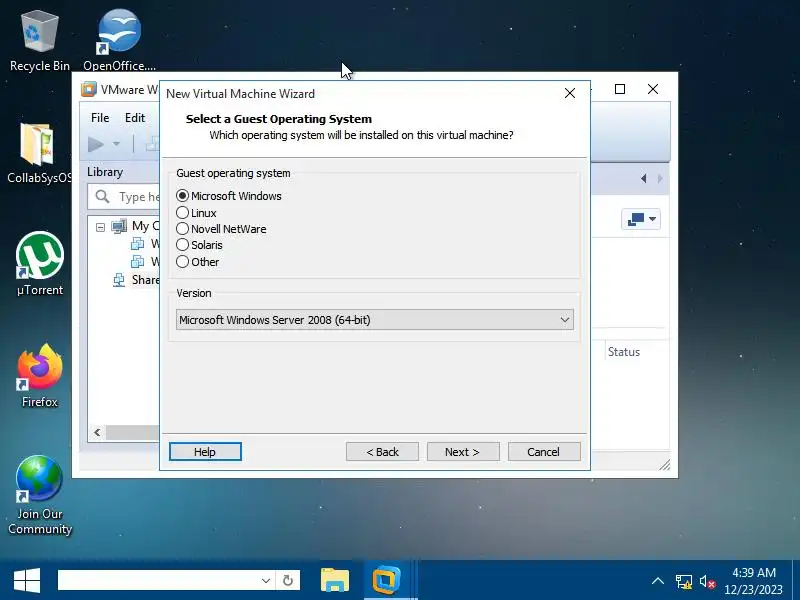Click the next tab arrow in VMware
Image resolution: width=800 pixels, height=600 pixels.
[x=660, y=179]
